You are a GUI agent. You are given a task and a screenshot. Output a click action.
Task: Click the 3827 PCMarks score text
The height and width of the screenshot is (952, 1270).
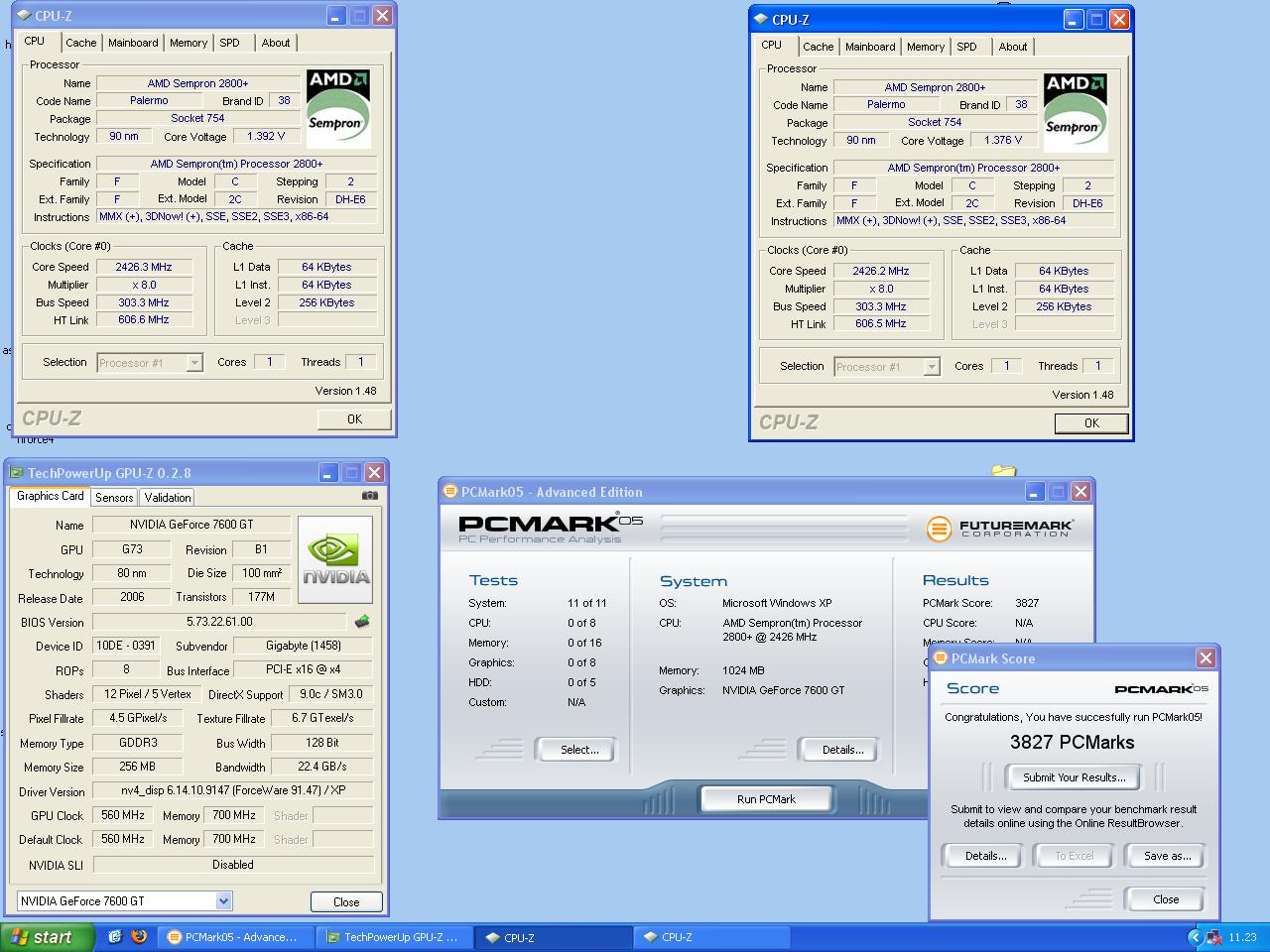click(x=1072, y=743)
